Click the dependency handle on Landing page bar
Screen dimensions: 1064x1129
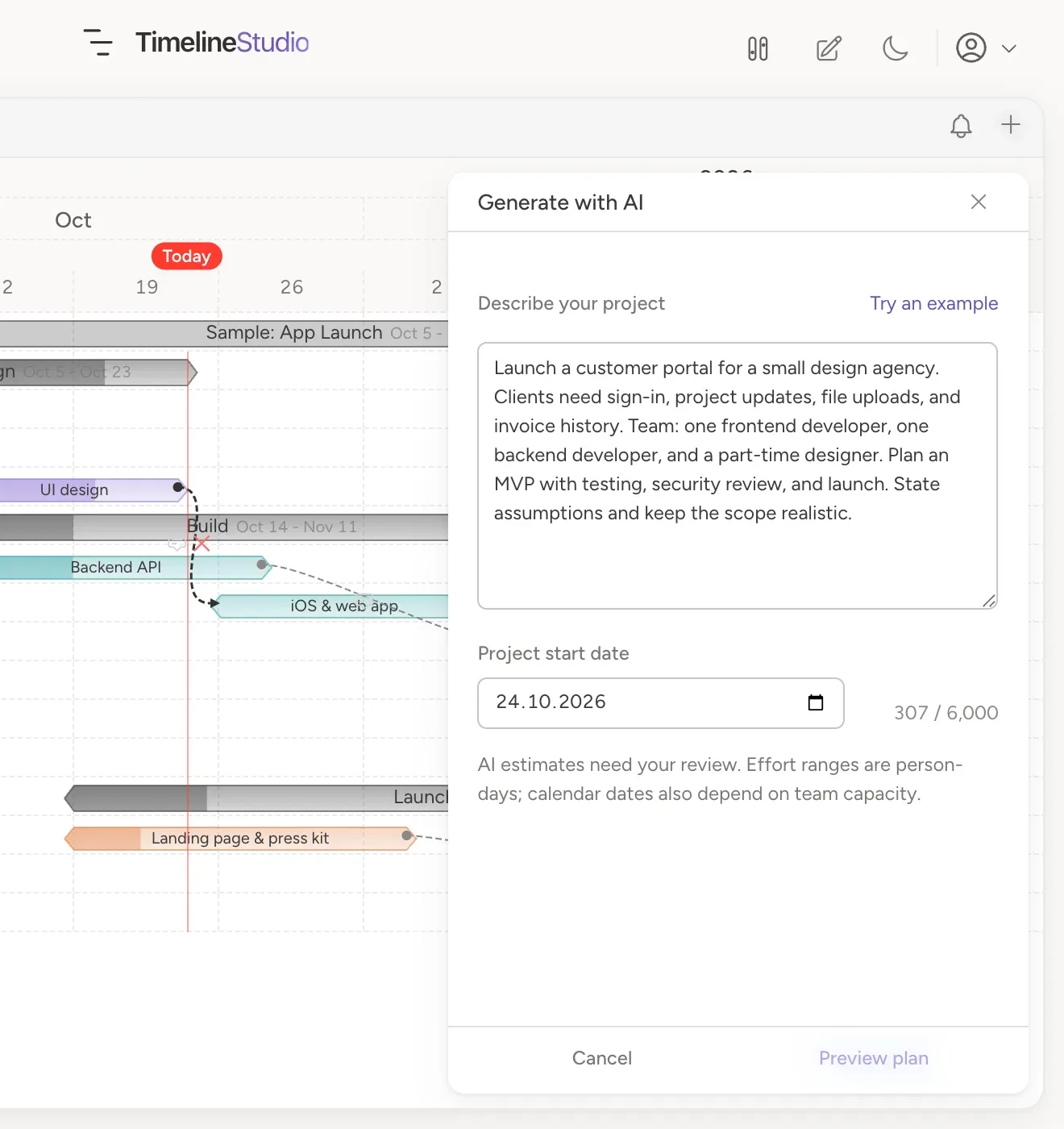pos(407,835)
